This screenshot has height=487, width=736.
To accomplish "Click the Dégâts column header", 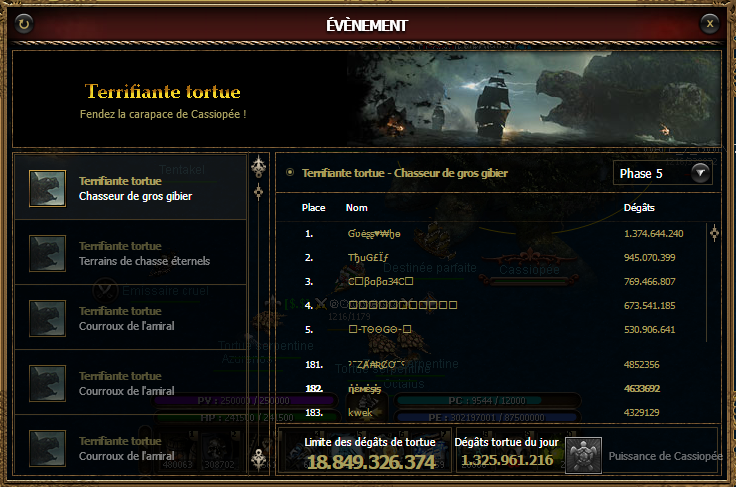I will (x=639, y=207).
